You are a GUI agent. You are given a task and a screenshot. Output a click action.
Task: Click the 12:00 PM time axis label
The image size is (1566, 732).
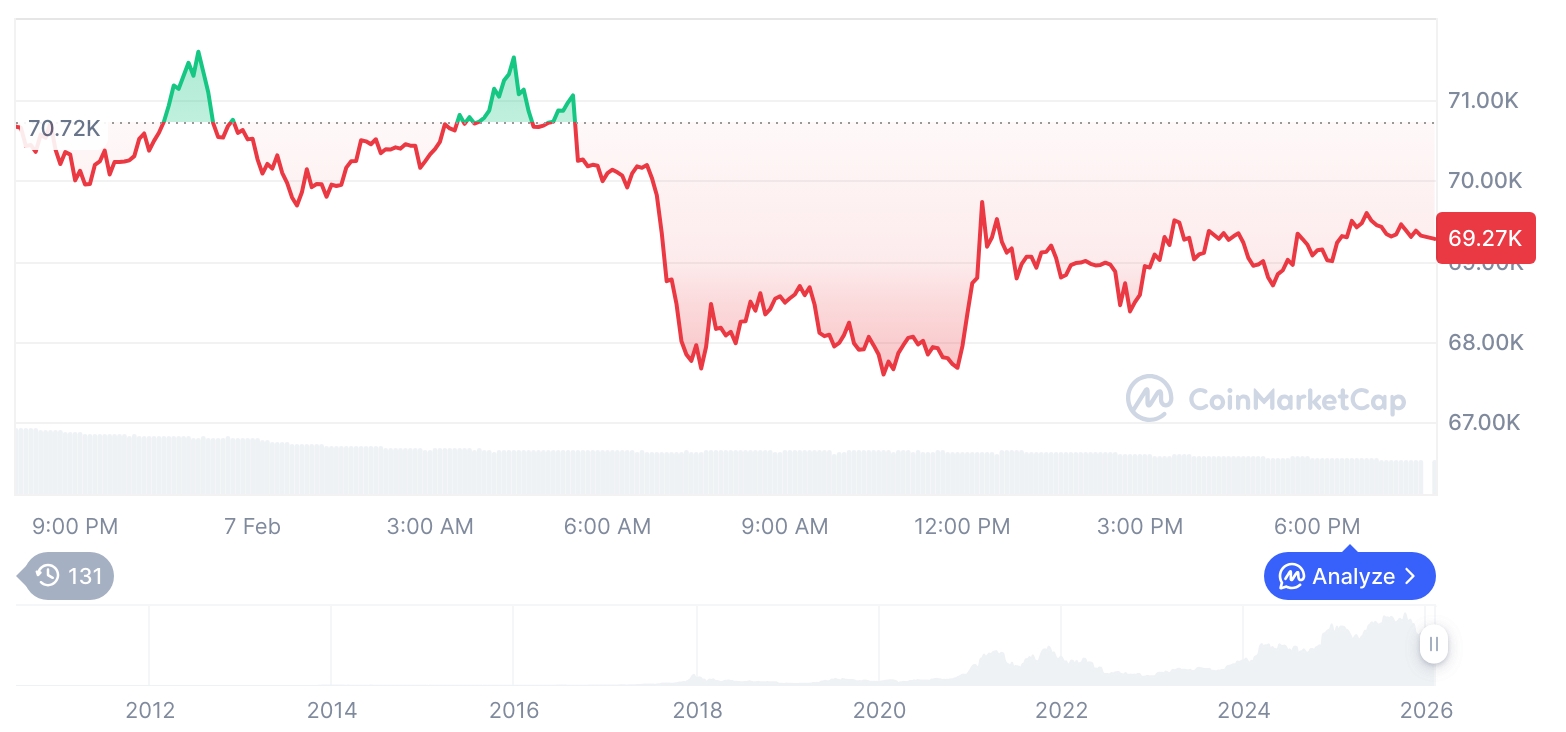tap(962, 526)
